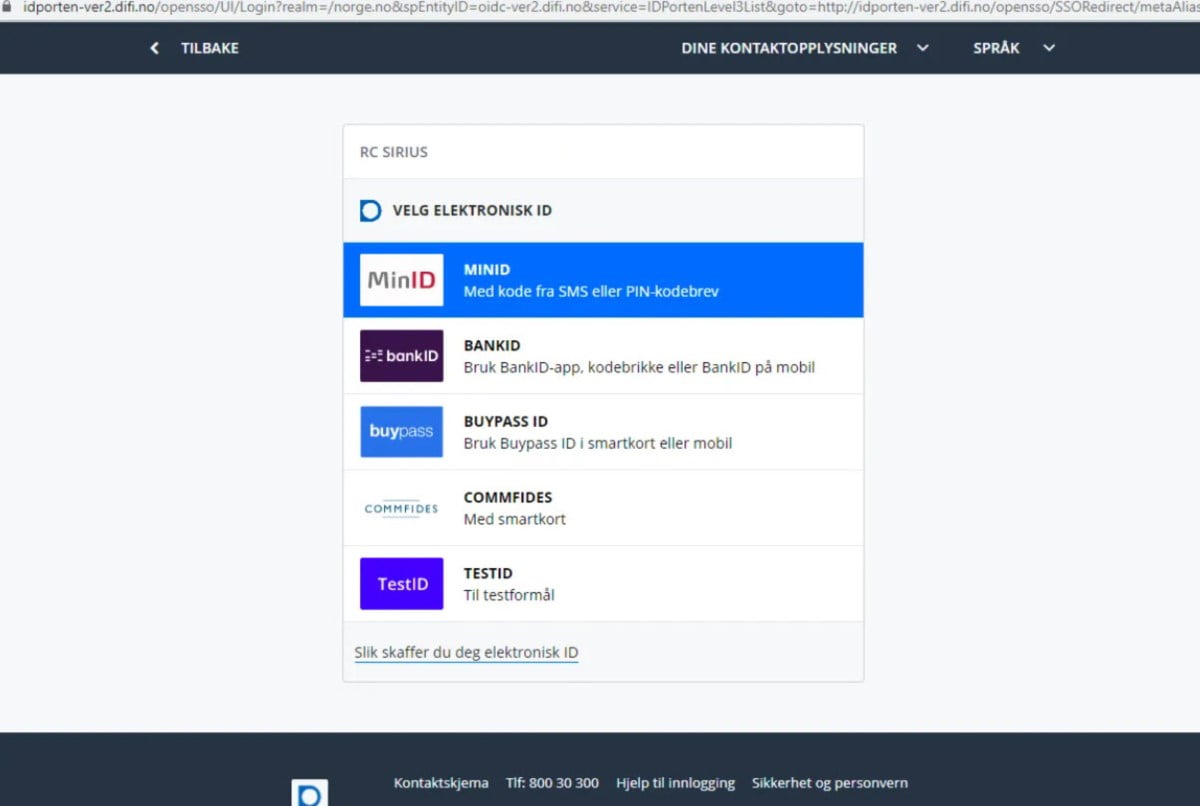Click the browser address bar URL
Viewport: 1200px width, 806px height.
pos(600,7)
